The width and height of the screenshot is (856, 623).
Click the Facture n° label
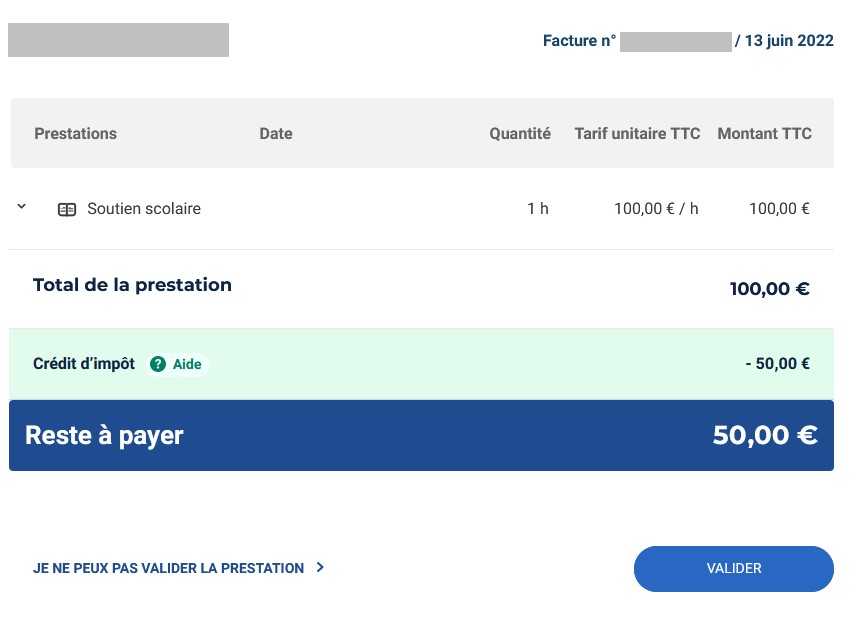[579, 41]
